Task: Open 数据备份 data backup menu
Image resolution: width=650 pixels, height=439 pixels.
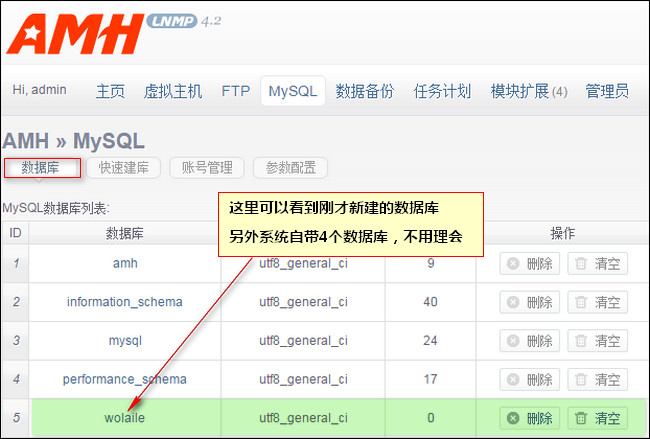Action: pyautogui.click(x=364, y=91)
